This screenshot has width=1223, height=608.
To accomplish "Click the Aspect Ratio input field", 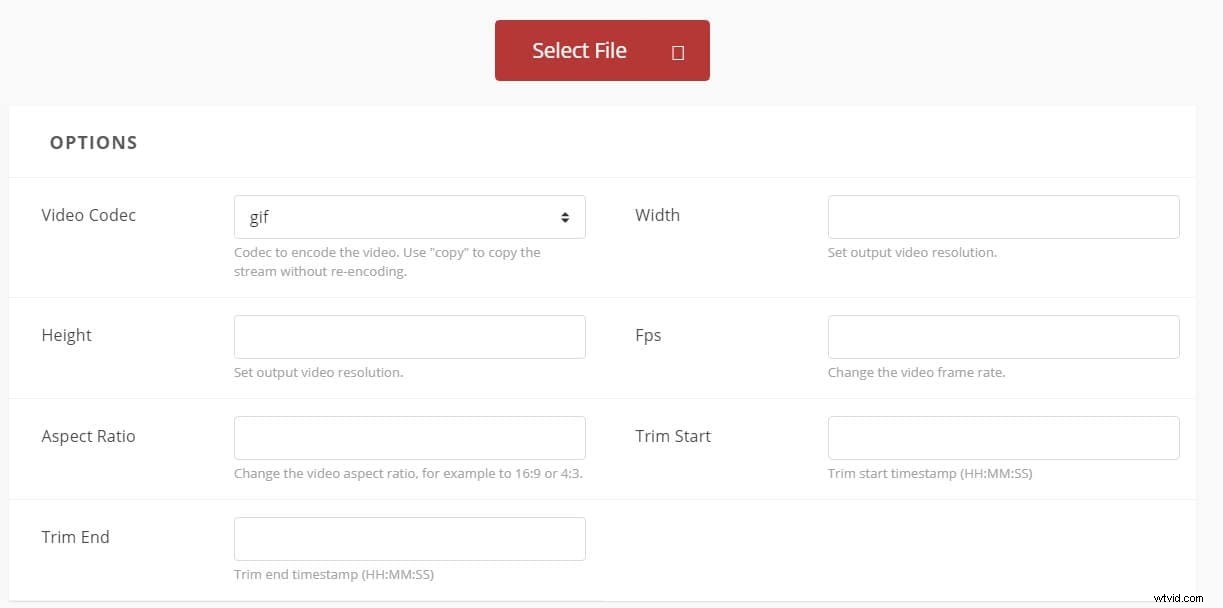I will [409, 437].
